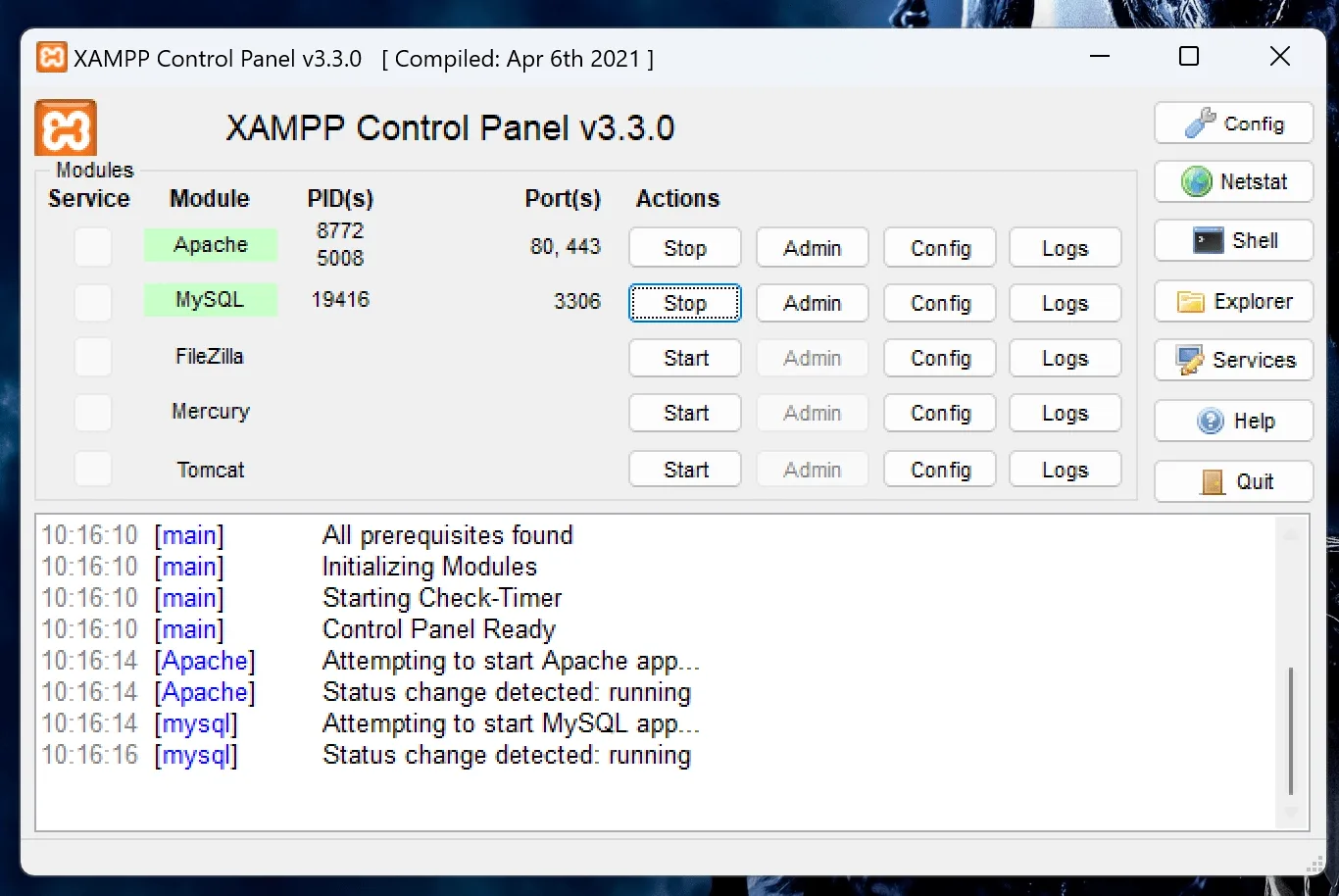
Task: Open Mercury Logs menu
Action: 1065,413
